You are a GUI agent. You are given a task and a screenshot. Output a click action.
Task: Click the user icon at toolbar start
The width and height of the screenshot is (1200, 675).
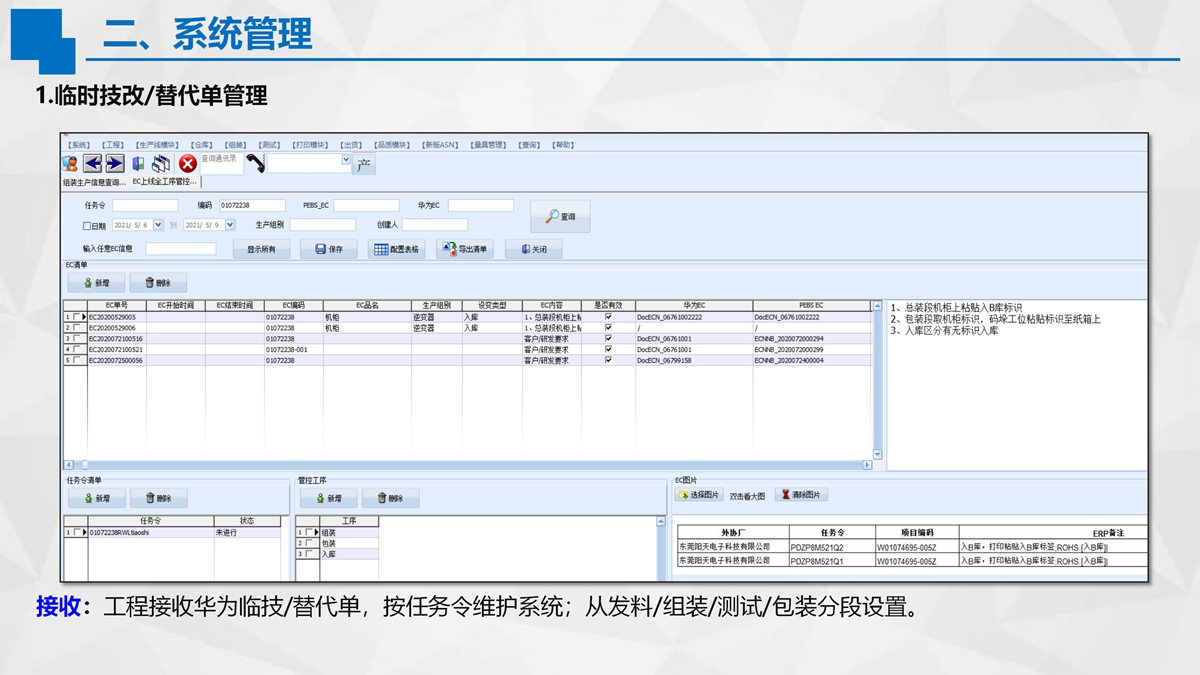pos(70,164)
